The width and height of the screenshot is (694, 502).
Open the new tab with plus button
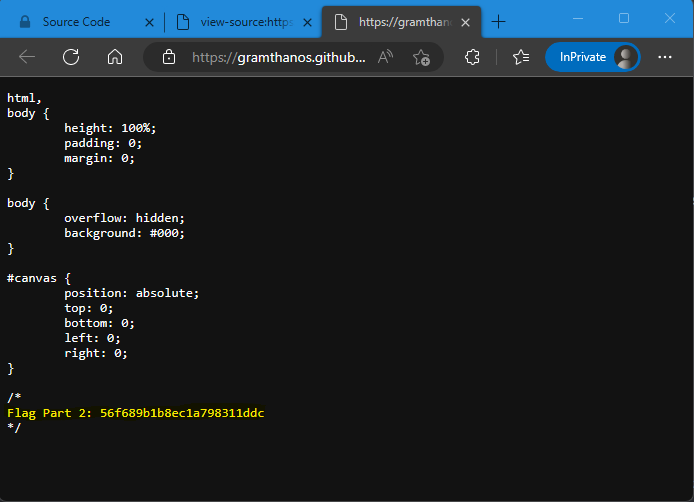pyautogui.click(x=499, y=21)
